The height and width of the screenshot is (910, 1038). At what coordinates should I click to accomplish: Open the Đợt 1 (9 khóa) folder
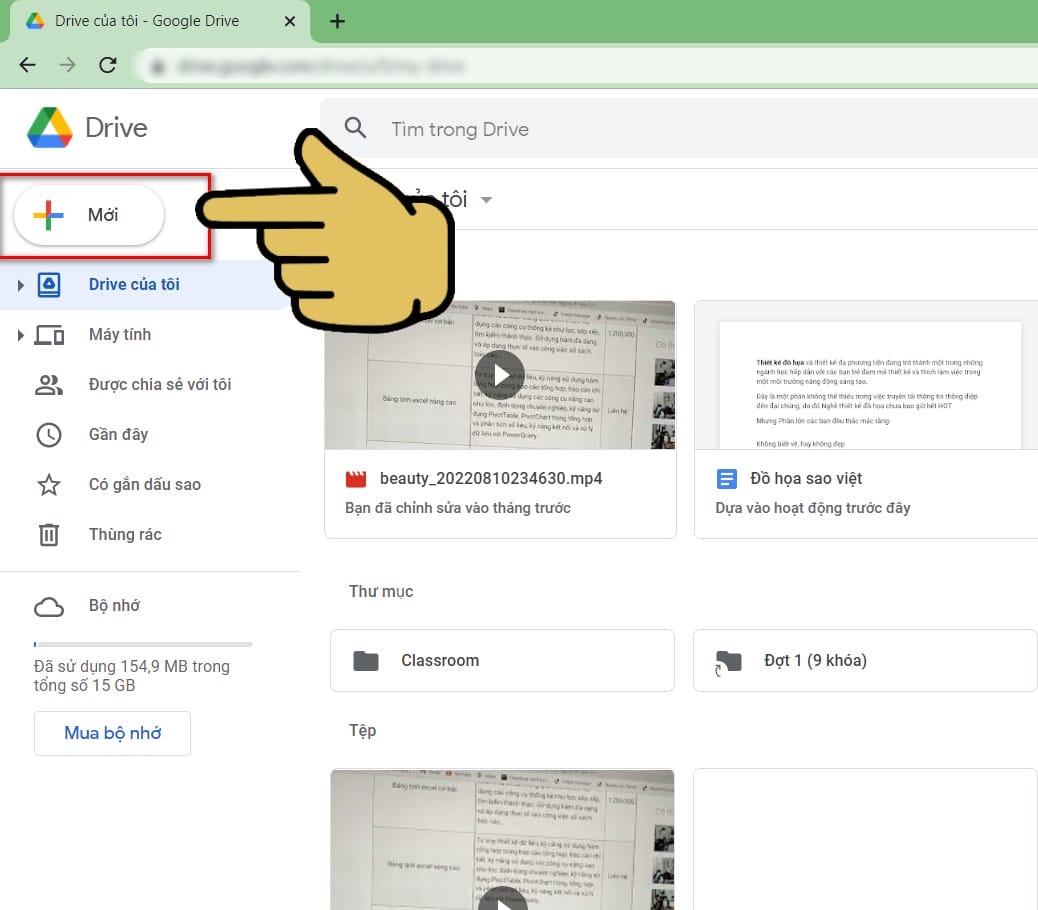[x=865, y=660]
